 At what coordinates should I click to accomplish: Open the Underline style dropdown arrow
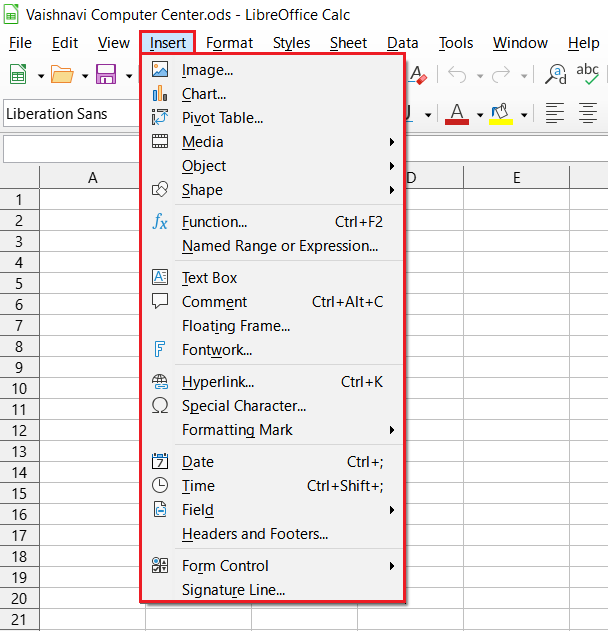coord(428,115)
